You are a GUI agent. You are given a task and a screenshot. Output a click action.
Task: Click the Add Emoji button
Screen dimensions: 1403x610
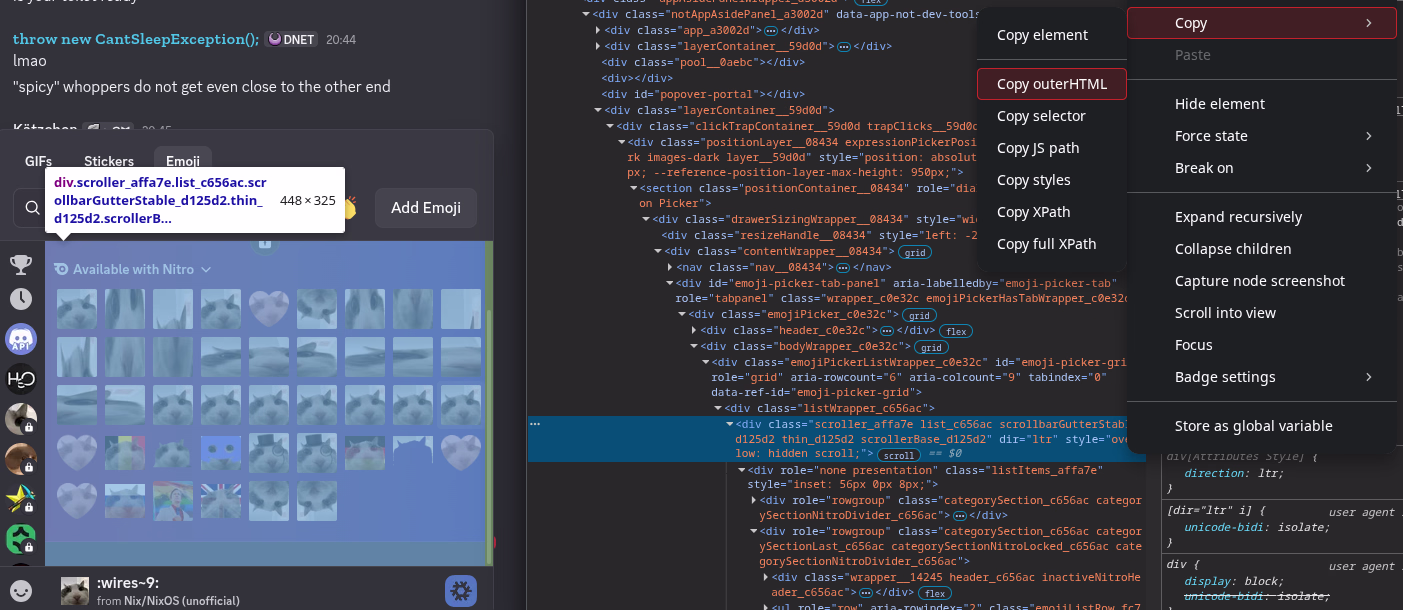(426, 208)
